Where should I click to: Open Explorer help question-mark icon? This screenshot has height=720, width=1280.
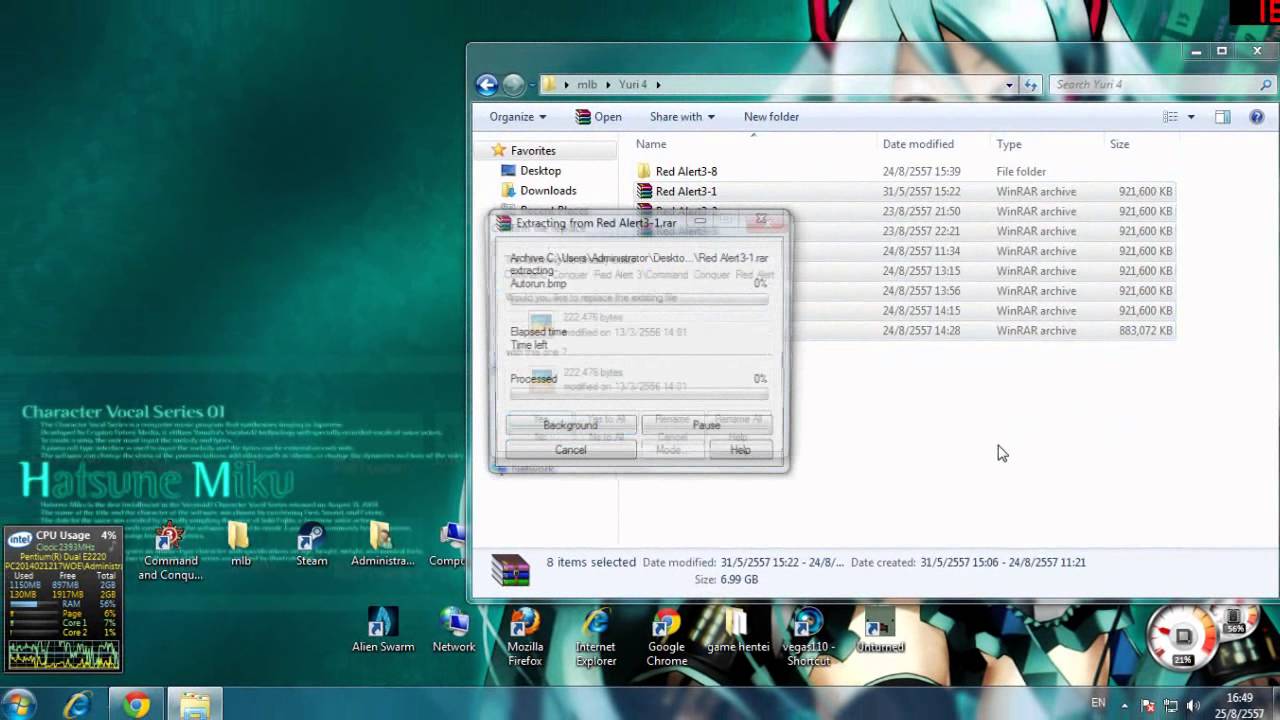pyautogui.click(x=1257, y=117)
